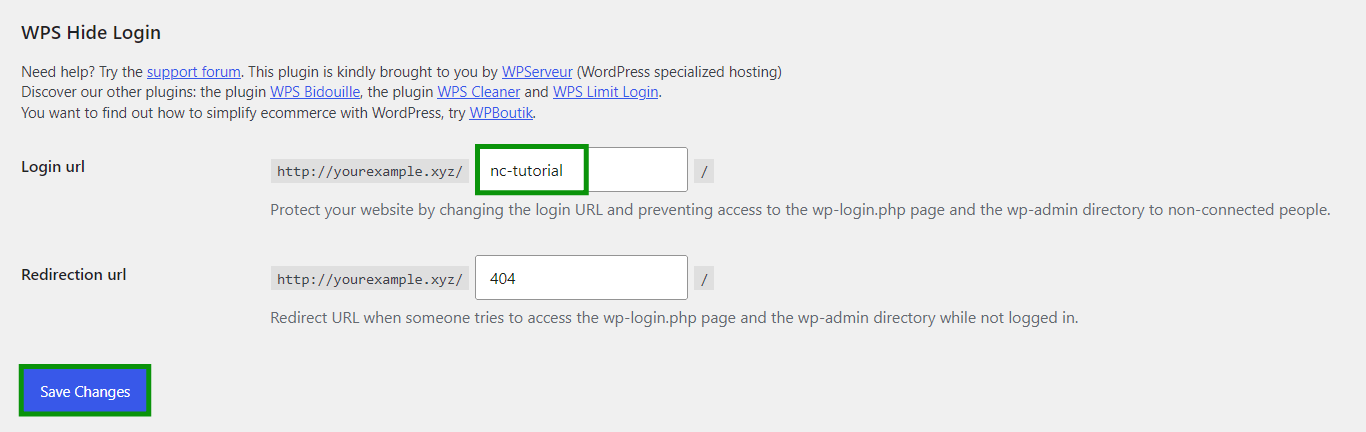Click the trailing slash after the Login url field

(705, 171)
